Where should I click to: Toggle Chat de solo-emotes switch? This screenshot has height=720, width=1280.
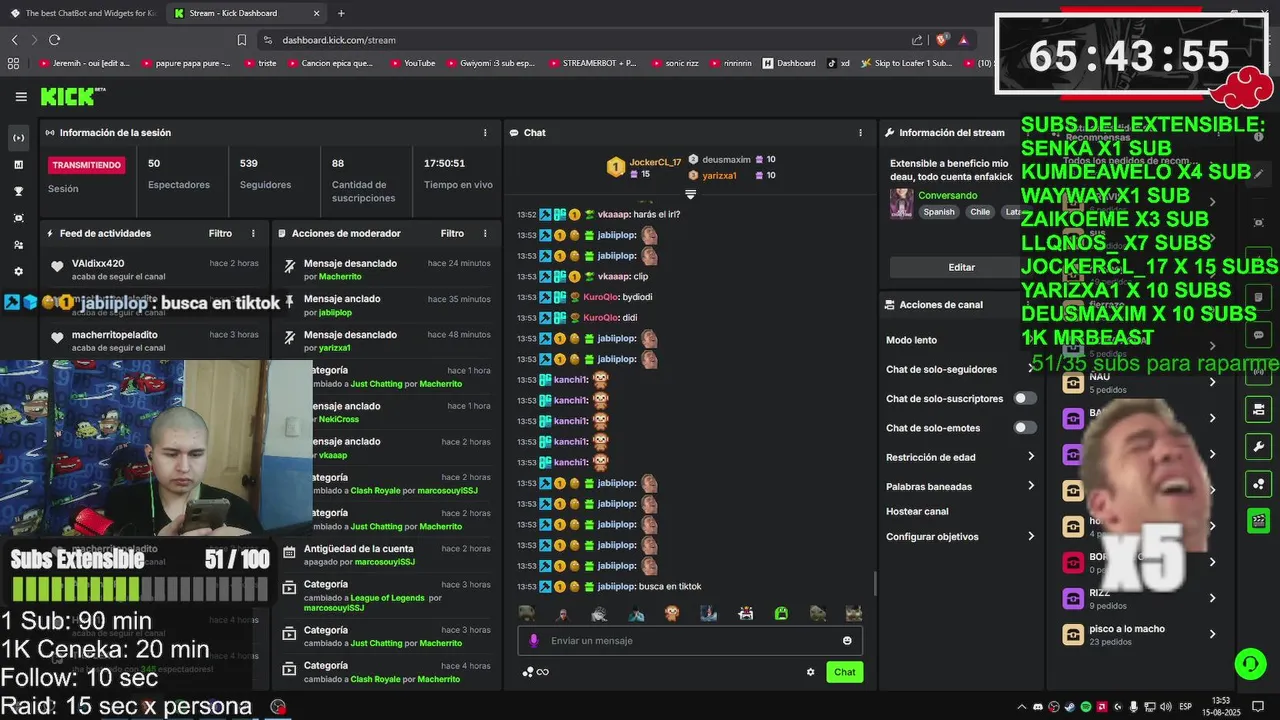(x=1025, y=428)
